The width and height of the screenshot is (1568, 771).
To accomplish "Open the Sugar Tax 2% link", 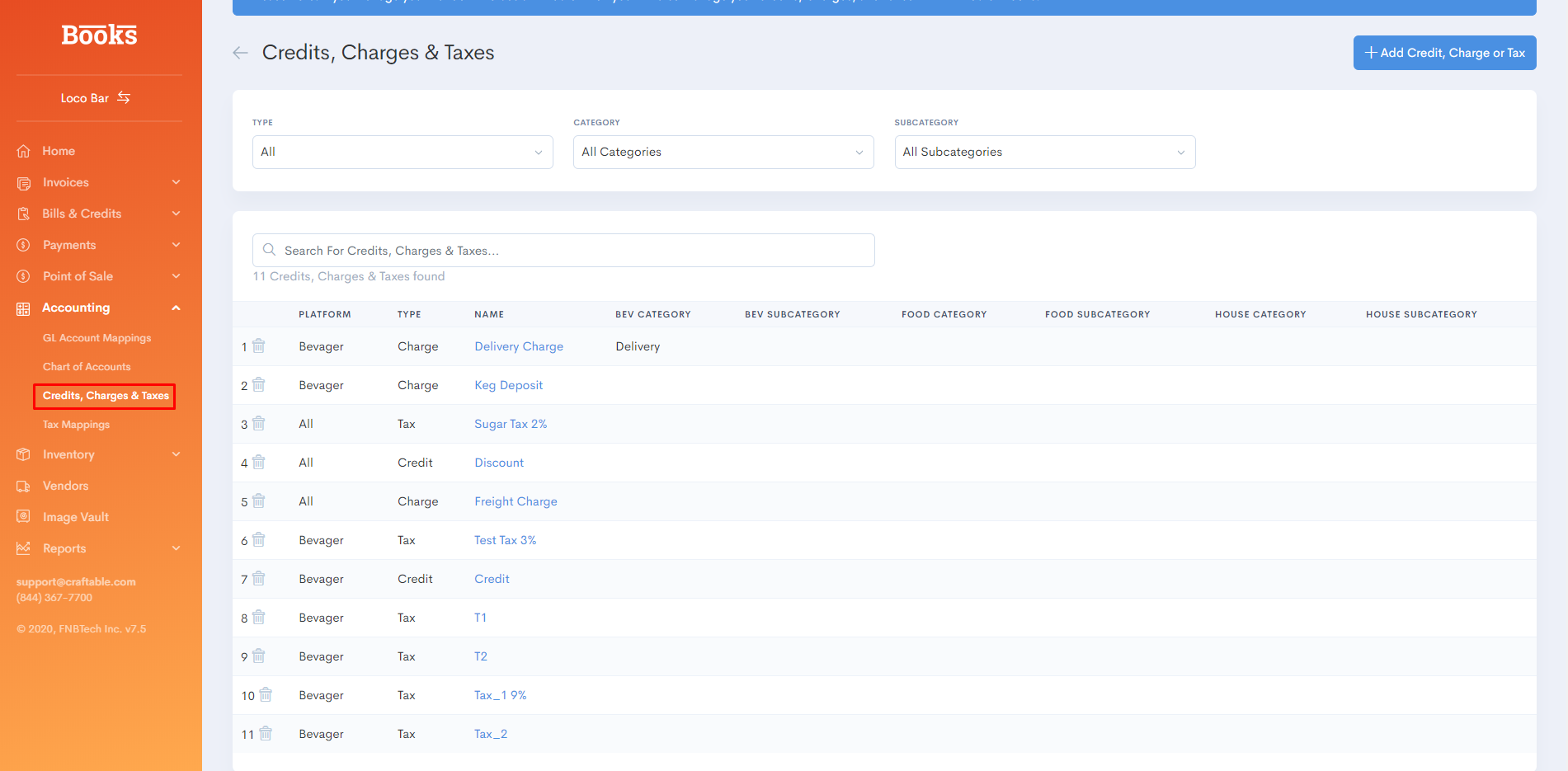I will point(511,424).
